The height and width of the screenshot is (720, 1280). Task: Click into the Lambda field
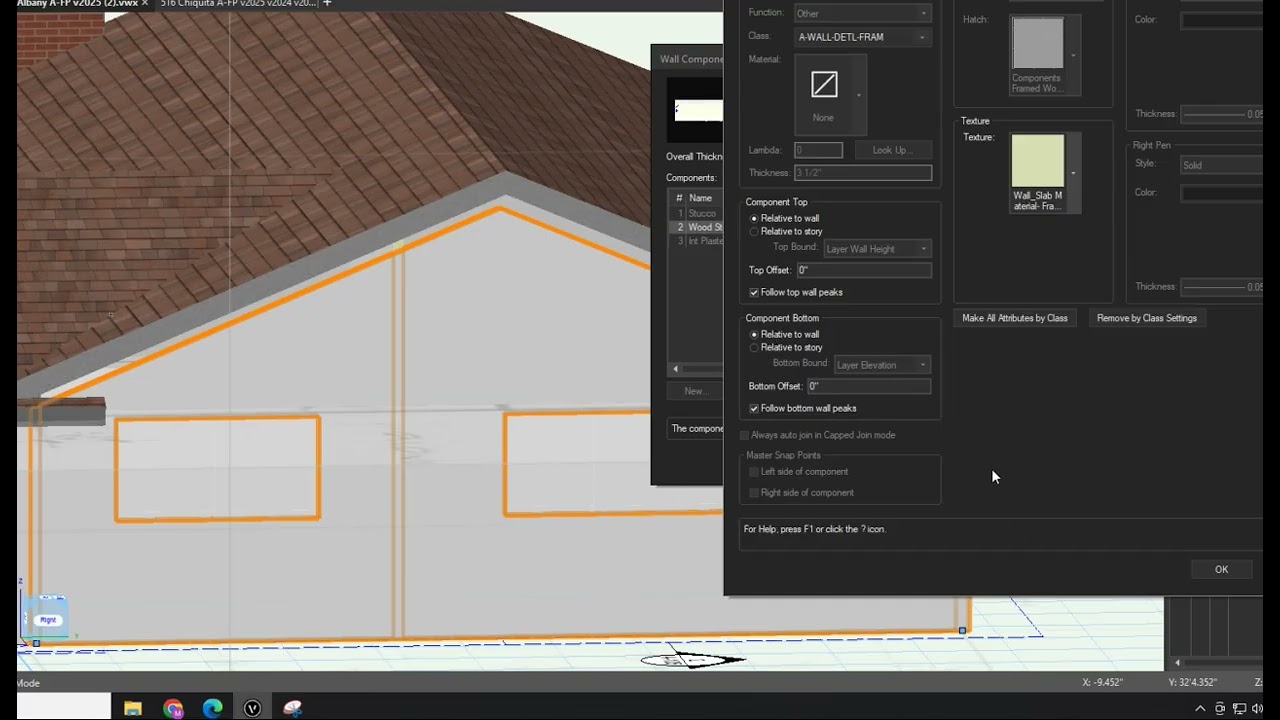coord(818,150)
